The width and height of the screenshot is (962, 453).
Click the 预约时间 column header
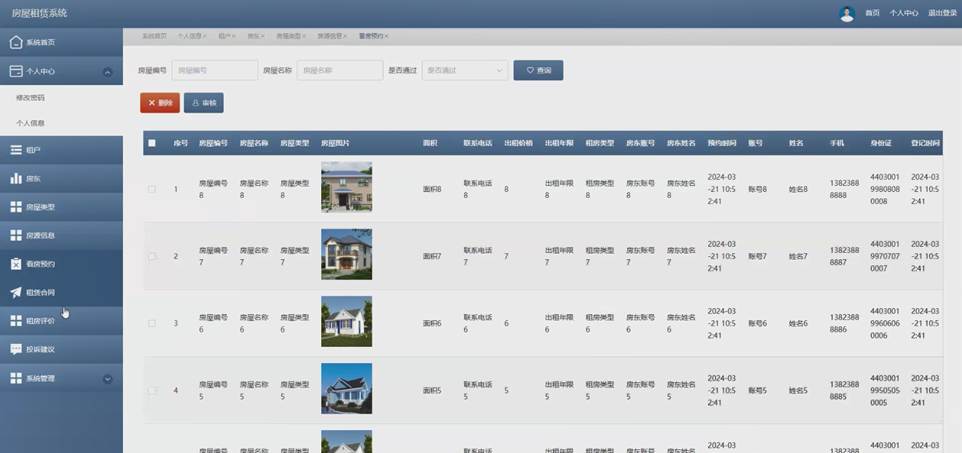tap(722, 143)
